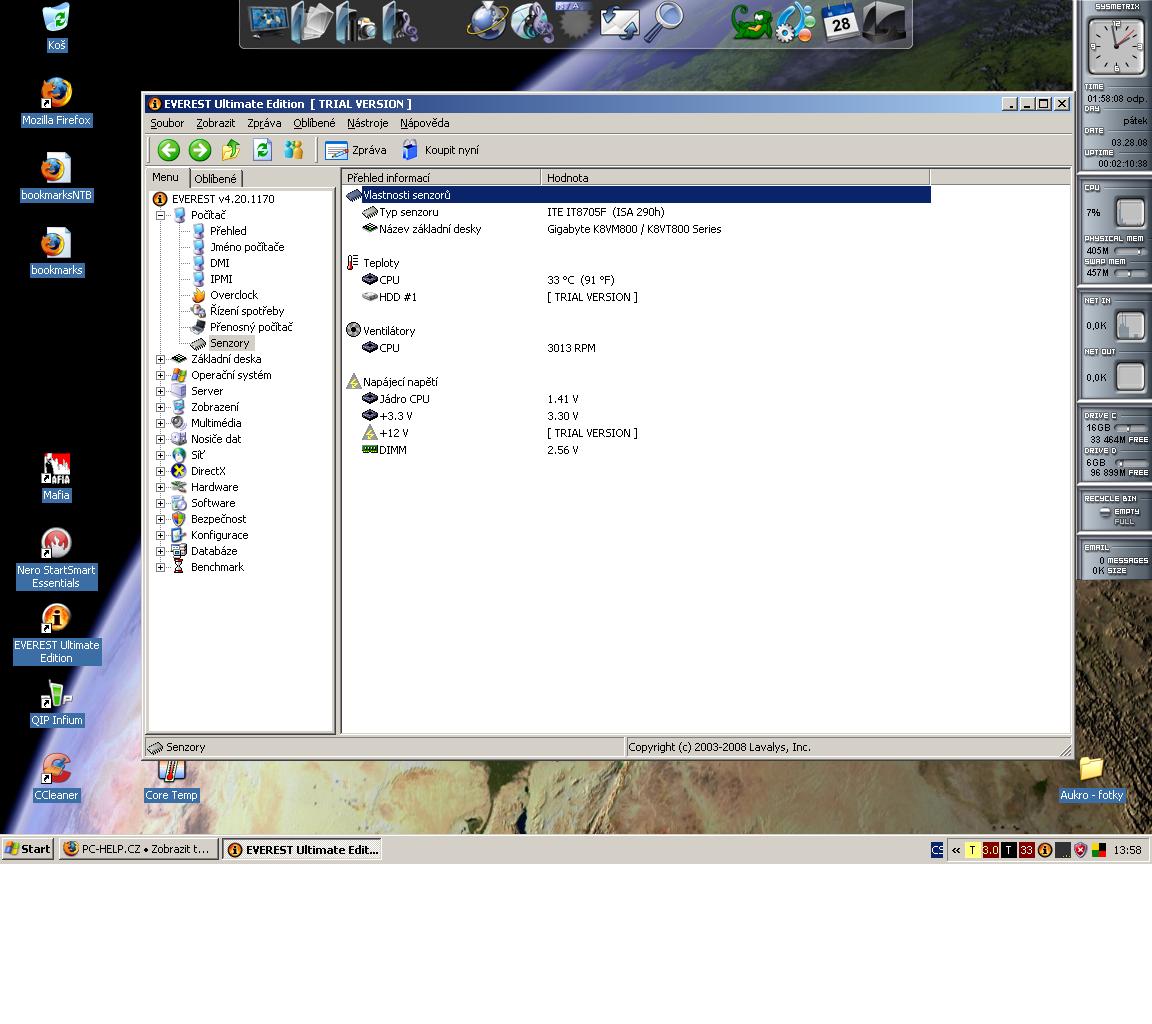Open the Zpráva report toolbar button
This screenshot has height=1024, width=1152.
[356, 151]
